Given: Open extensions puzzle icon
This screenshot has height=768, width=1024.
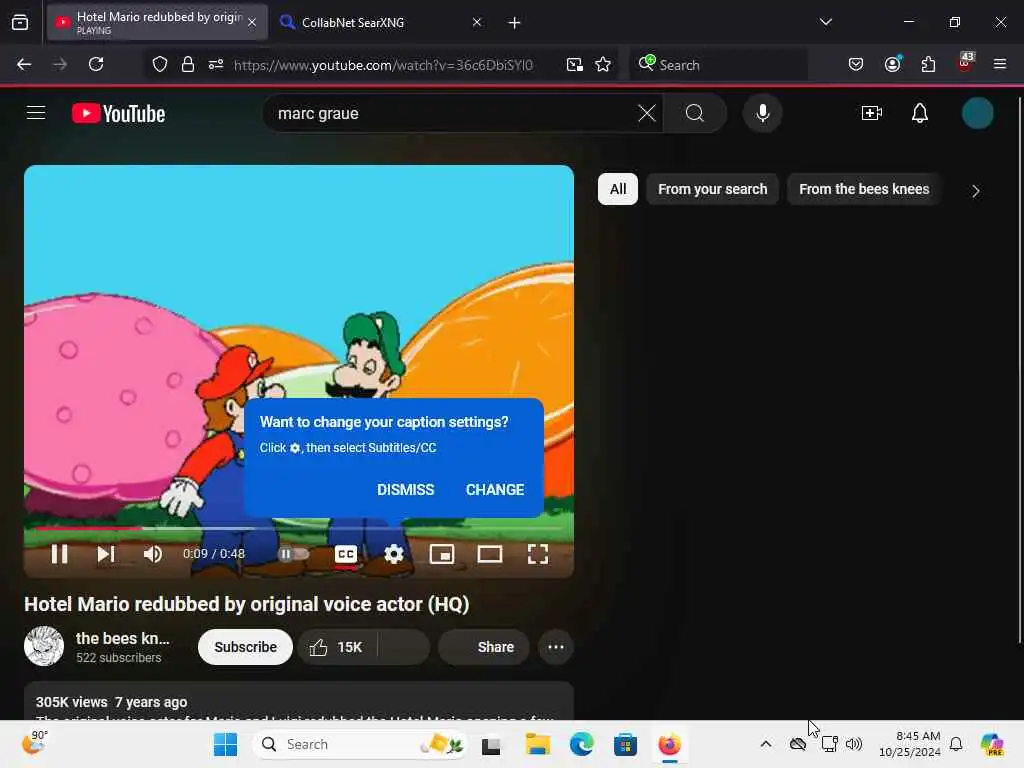Looking at the screenshot, I should pos(928,65).
